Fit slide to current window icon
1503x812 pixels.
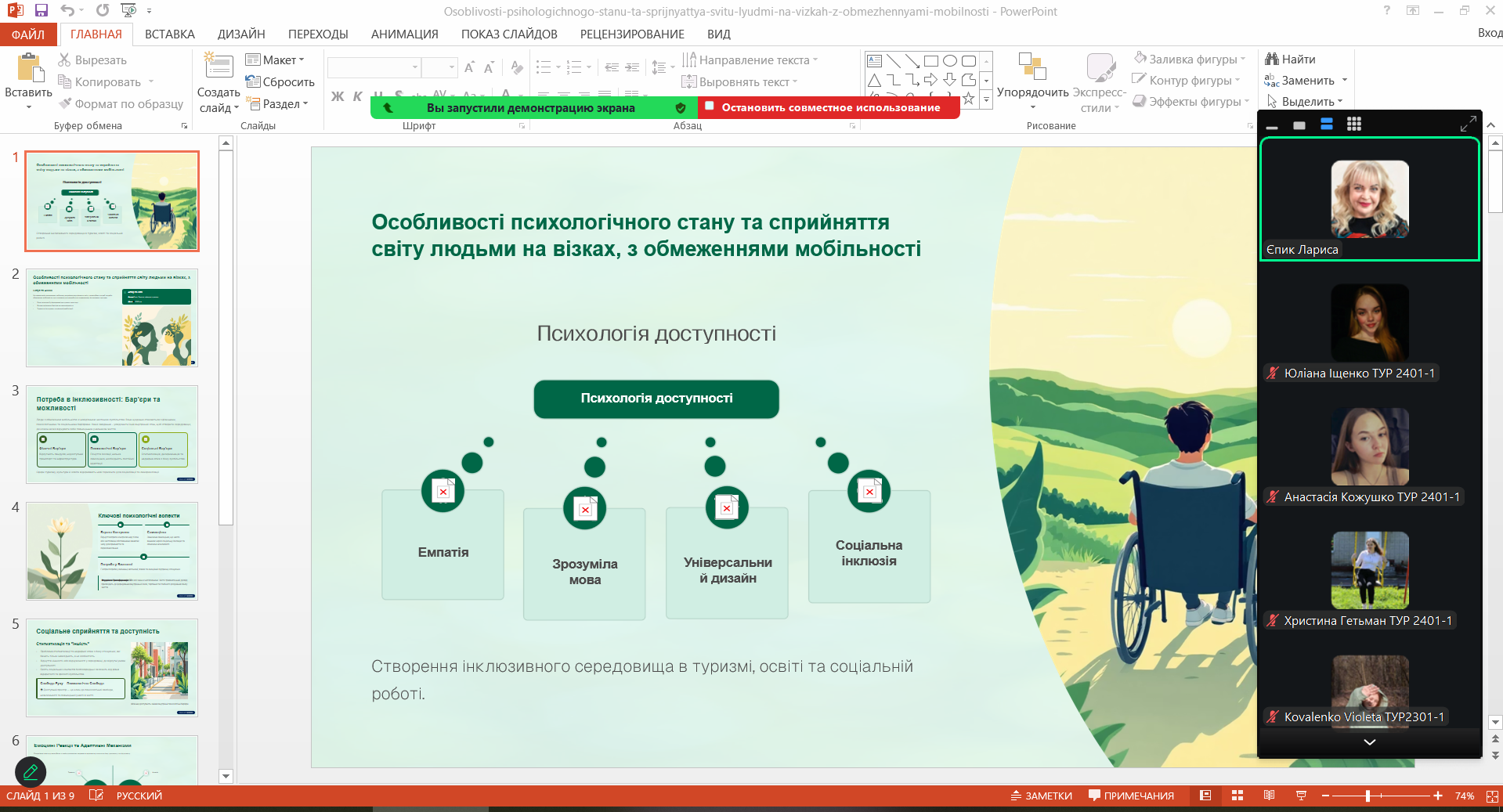[1492, 796]
